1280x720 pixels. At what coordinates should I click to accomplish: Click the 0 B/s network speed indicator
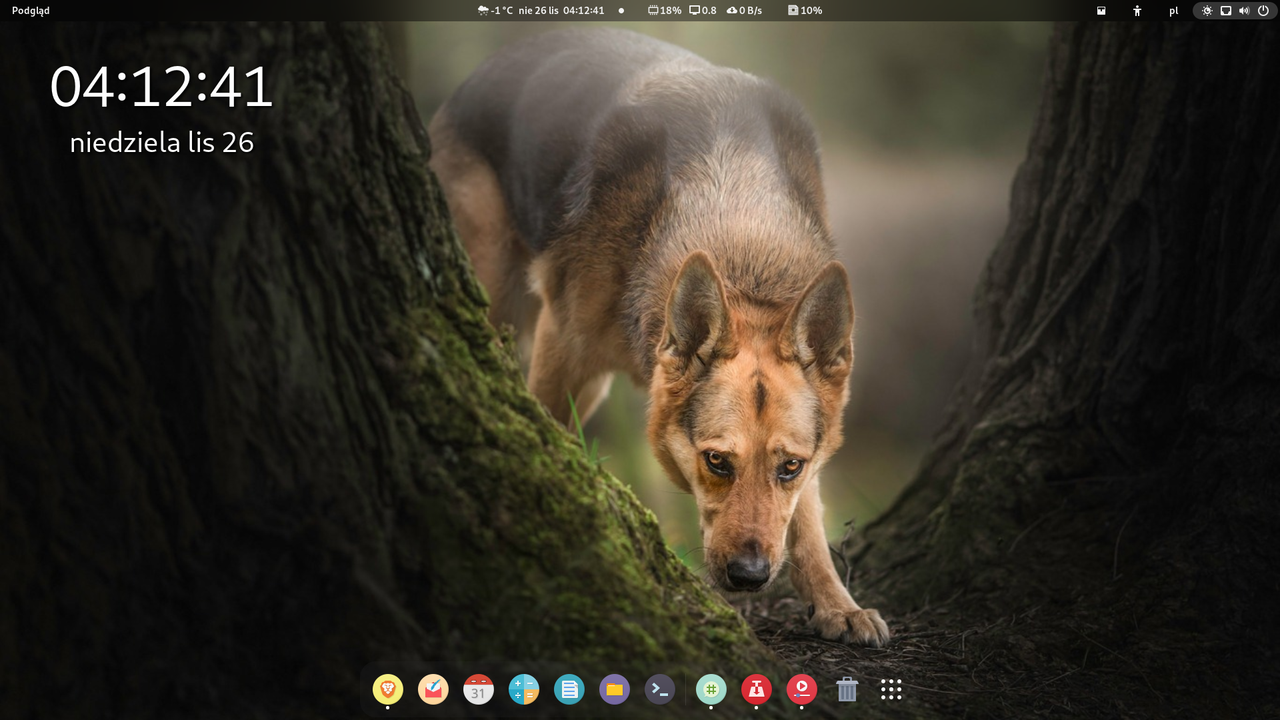point(744,10)
